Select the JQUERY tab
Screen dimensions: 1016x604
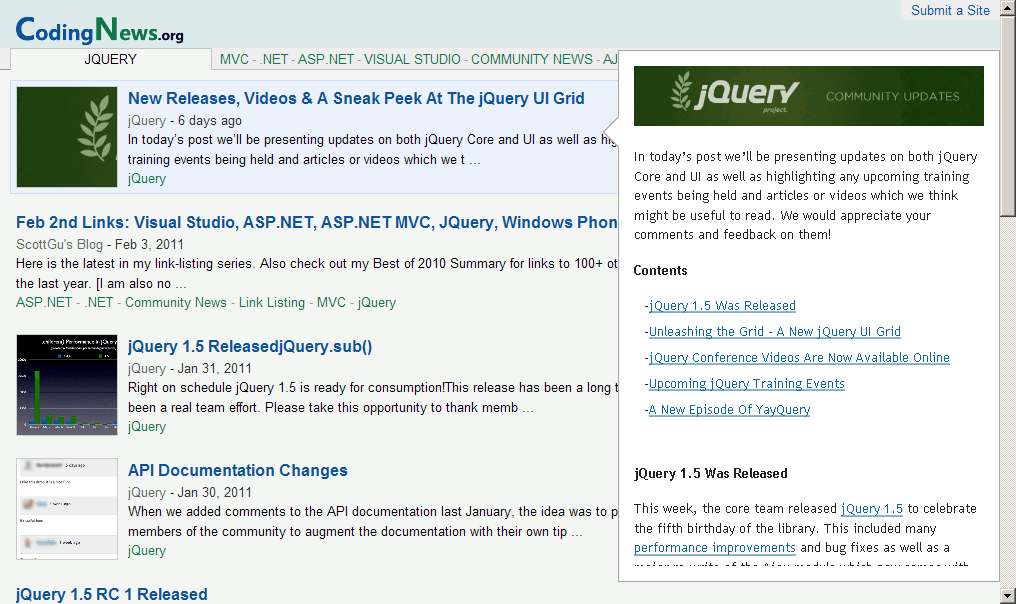point(111,60)
